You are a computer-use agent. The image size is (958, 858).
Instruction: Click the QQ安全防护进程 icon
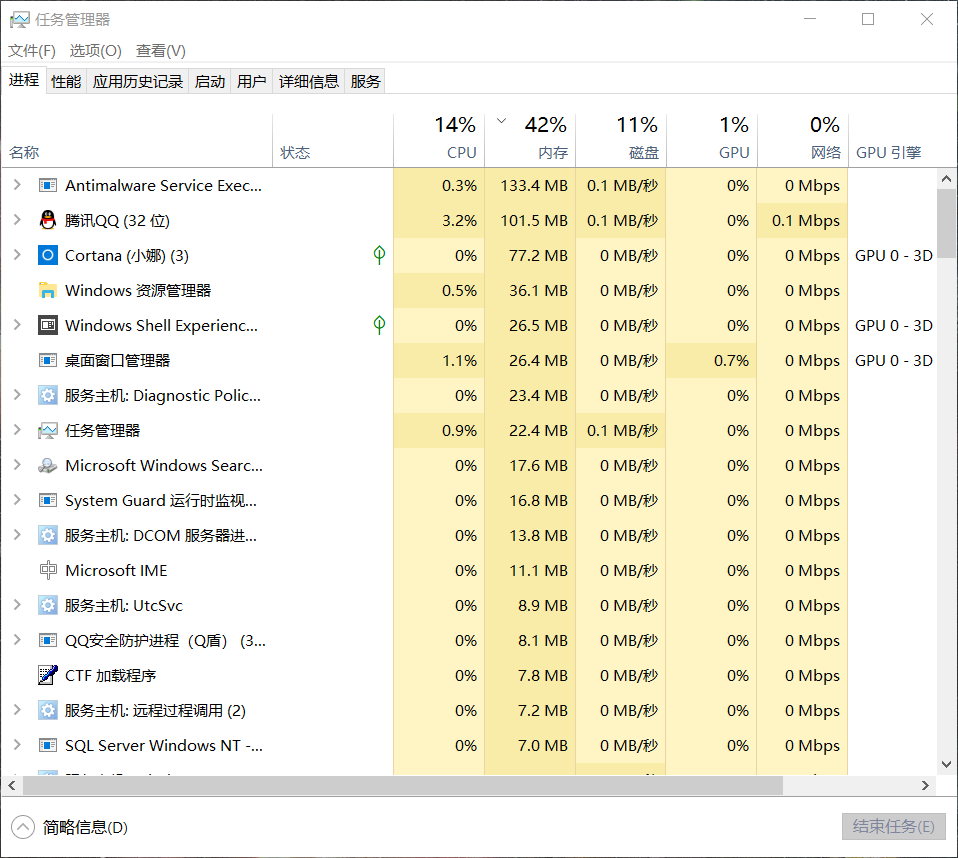click(x=48, y=640)
